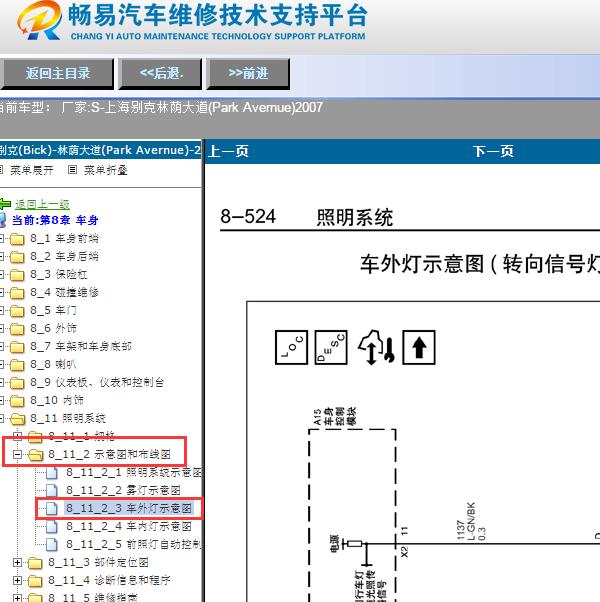The height and width of the screenshot is (602, 600).
Task: Click the document icon for 8_11_2_4 车内灯示意图
Action: [52, 527]
